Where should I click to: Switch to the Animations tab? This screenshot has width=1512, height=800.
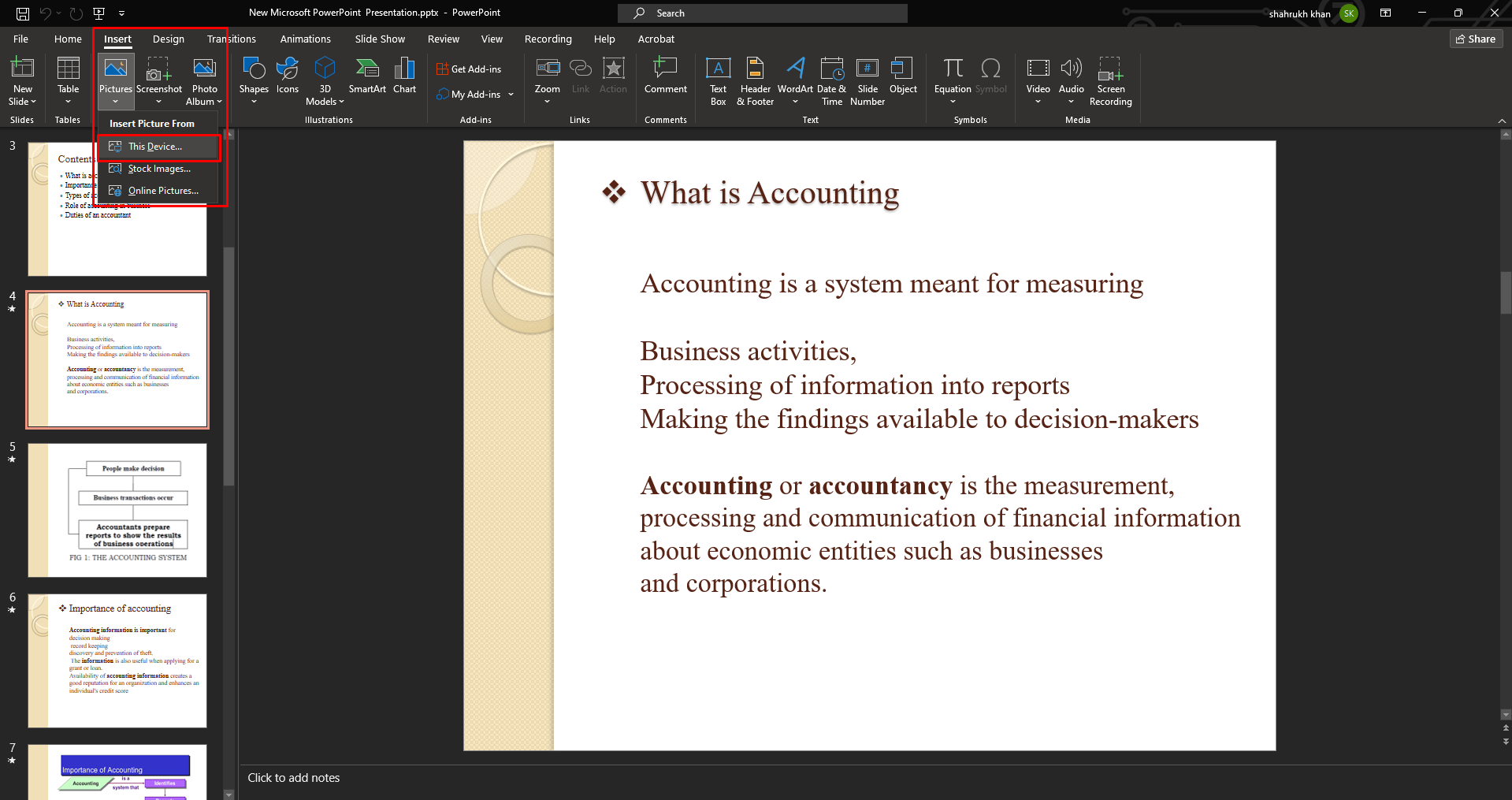coord(305,39)
